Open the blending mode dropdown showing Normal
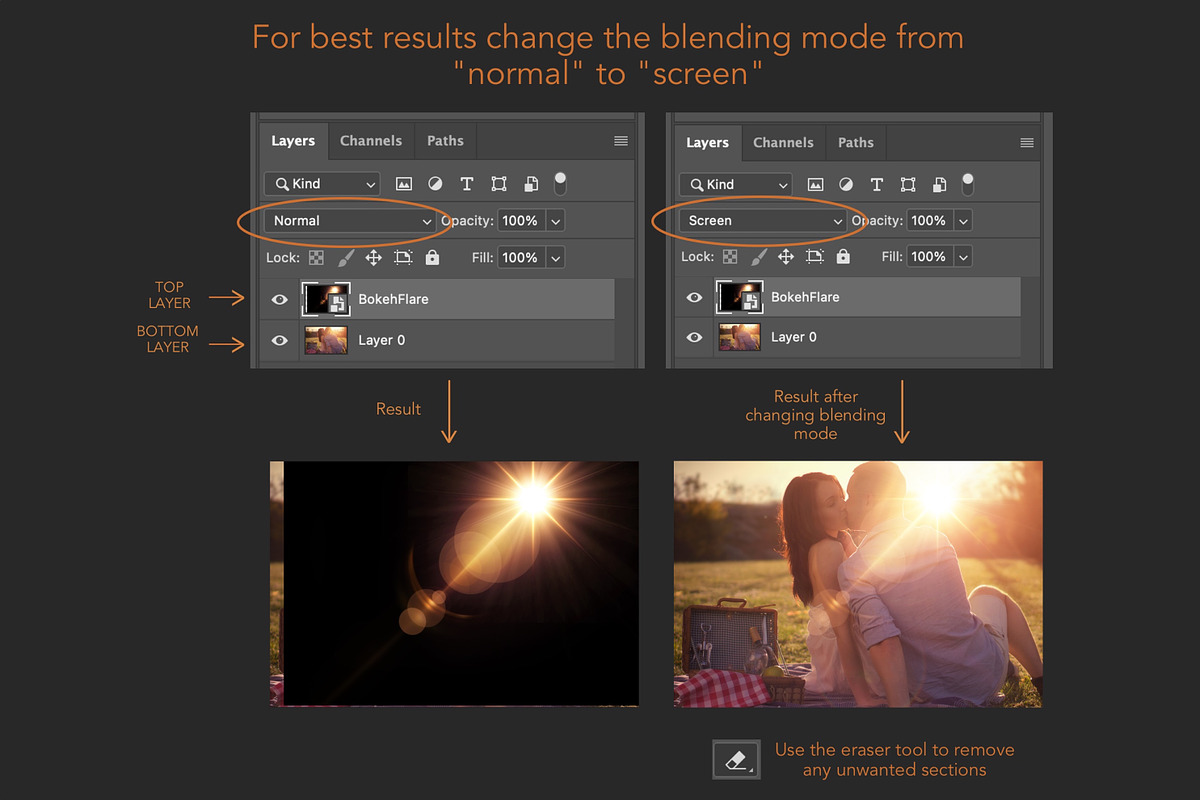The height and width of the screenshot is (800, 1200). point(350,221)
